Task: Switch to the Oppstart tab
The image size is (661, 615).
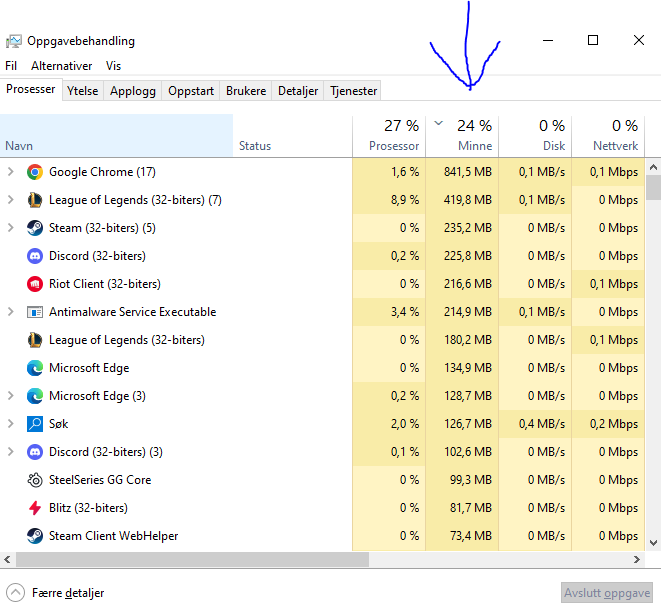Action: tap(191, 91)
